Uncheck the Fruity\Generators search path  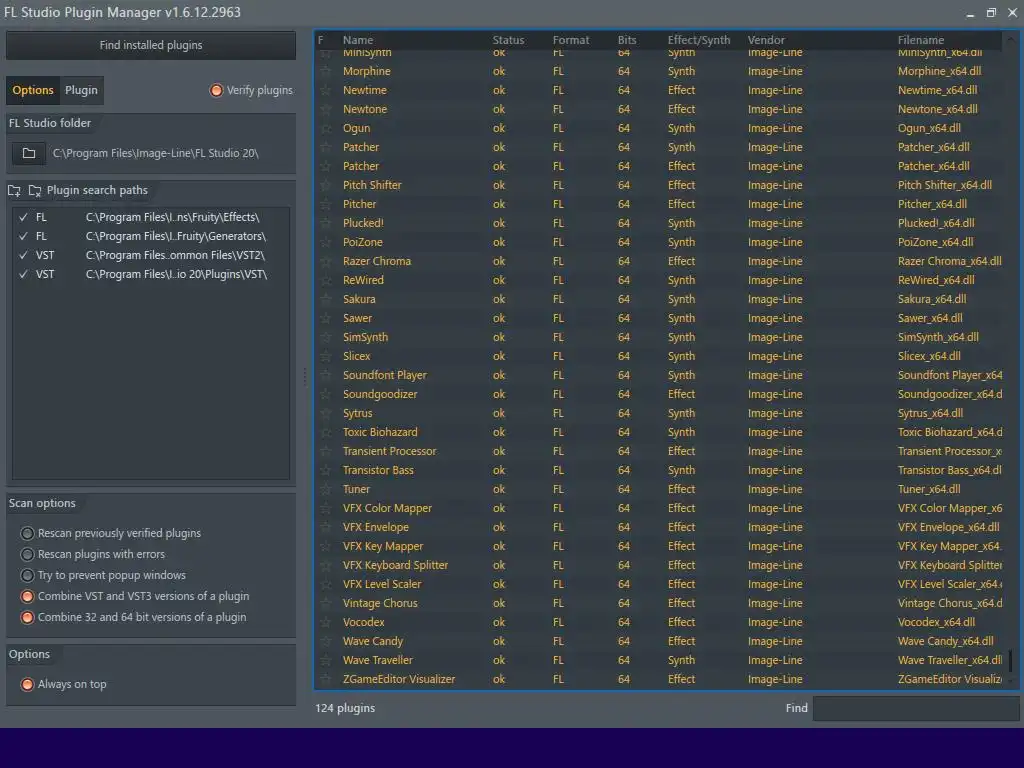click(x=24, y=236)
